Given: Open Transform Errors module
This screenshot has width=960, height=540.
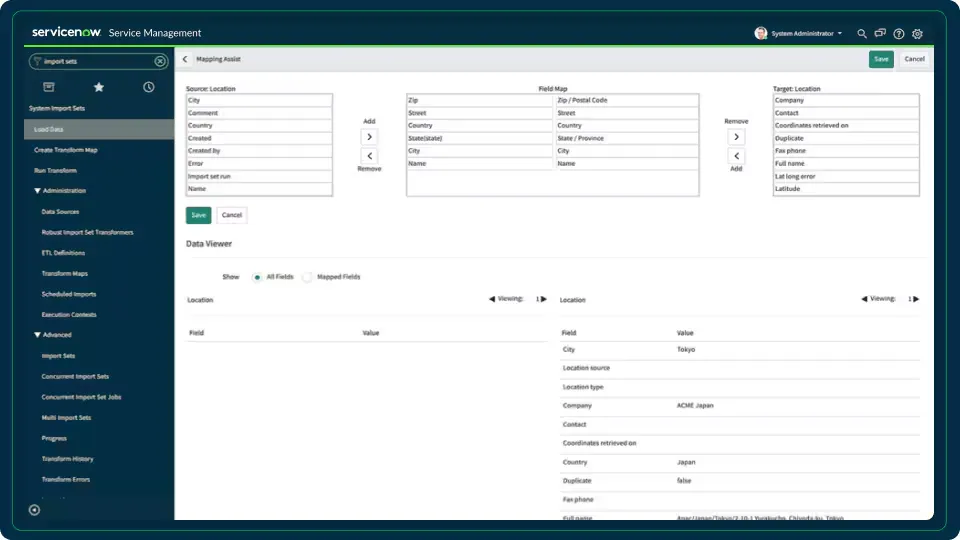Looking at the screenshot, I should pyautogui.click(x=66, y=479).
